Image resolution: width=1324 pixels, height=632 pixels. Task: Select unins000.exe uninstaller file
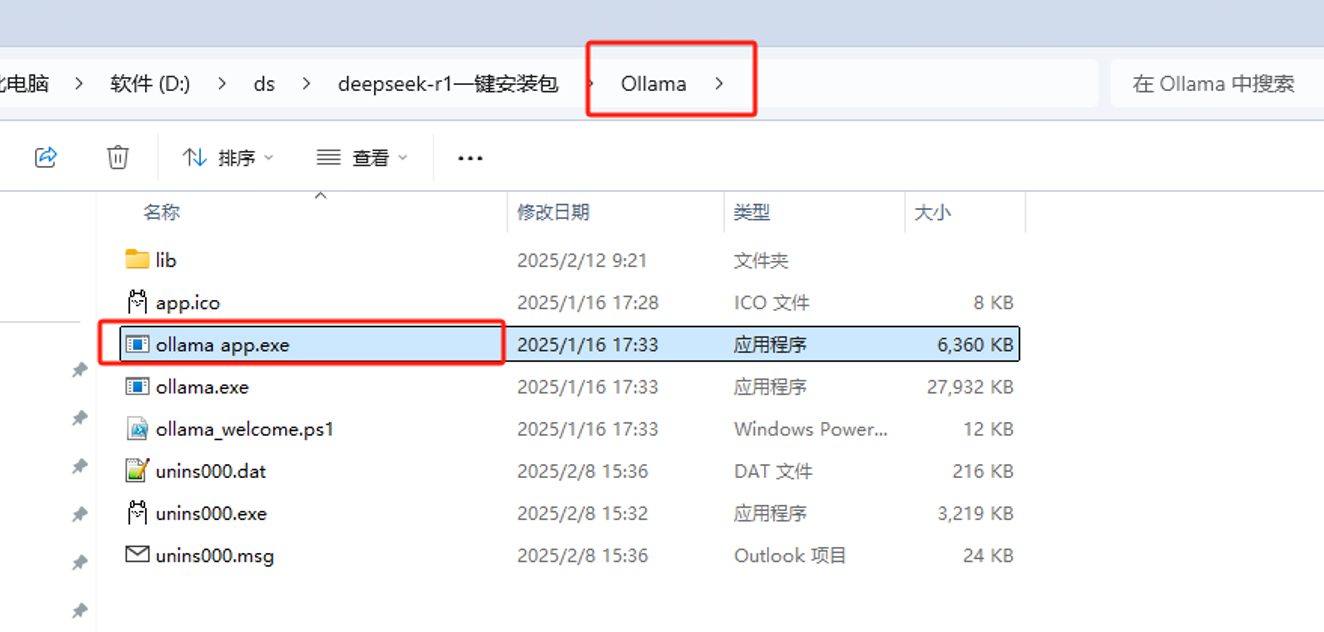click(211, 513)
